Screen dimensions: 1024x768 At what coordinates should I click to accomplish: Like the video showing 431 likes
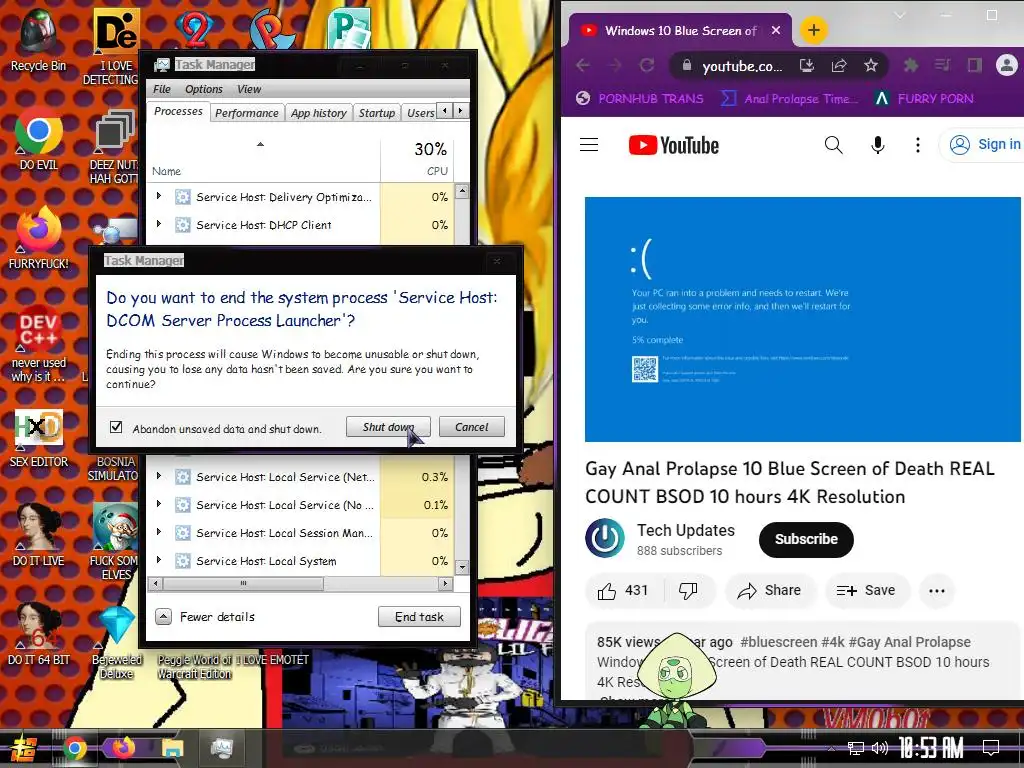(x=623, y=590)
